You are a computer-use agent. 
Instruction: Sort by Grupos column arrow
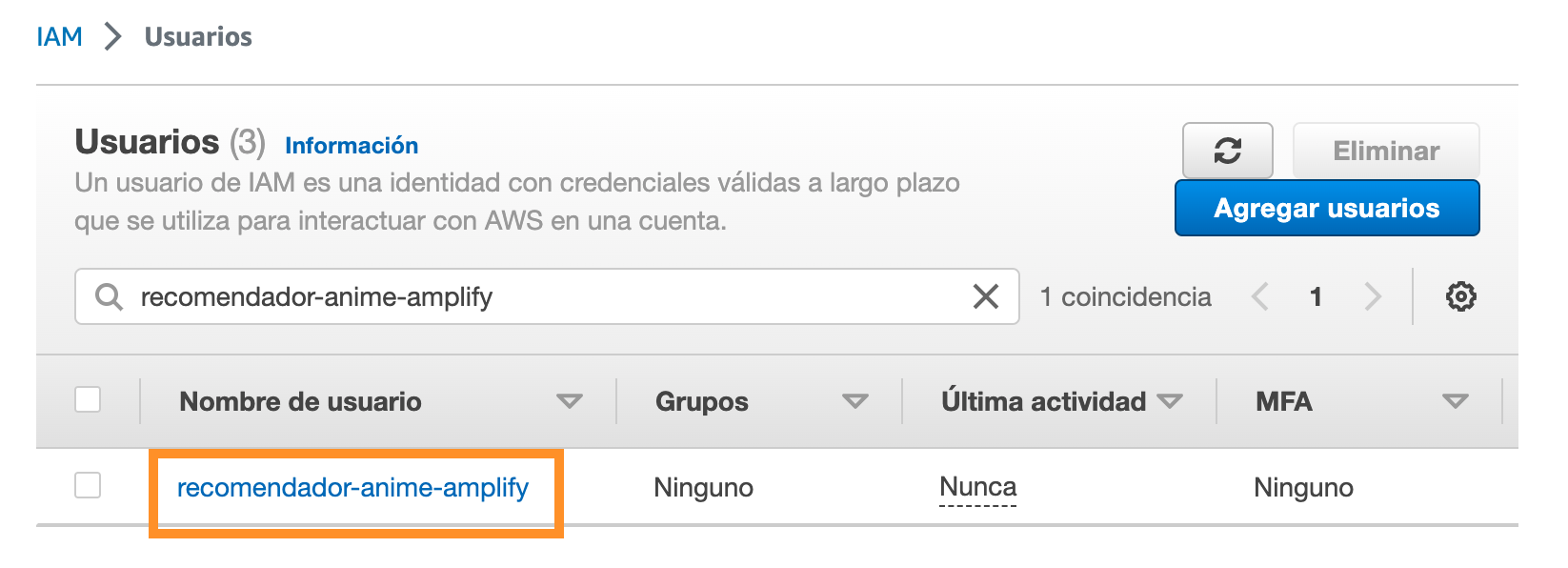(x=854, y=401)
